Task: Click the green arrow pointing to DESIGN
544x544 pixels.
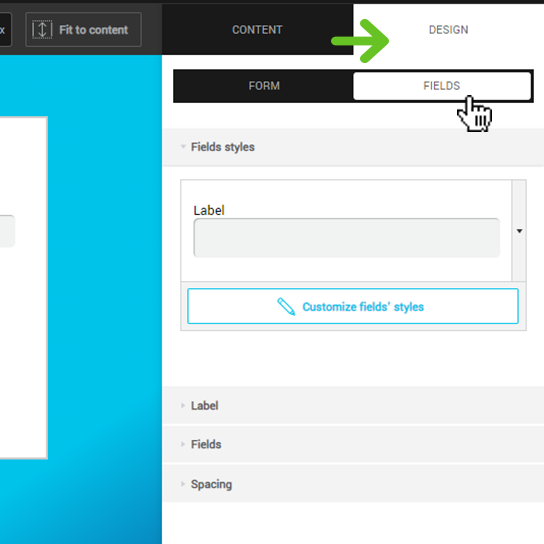Action: (360, 41)
